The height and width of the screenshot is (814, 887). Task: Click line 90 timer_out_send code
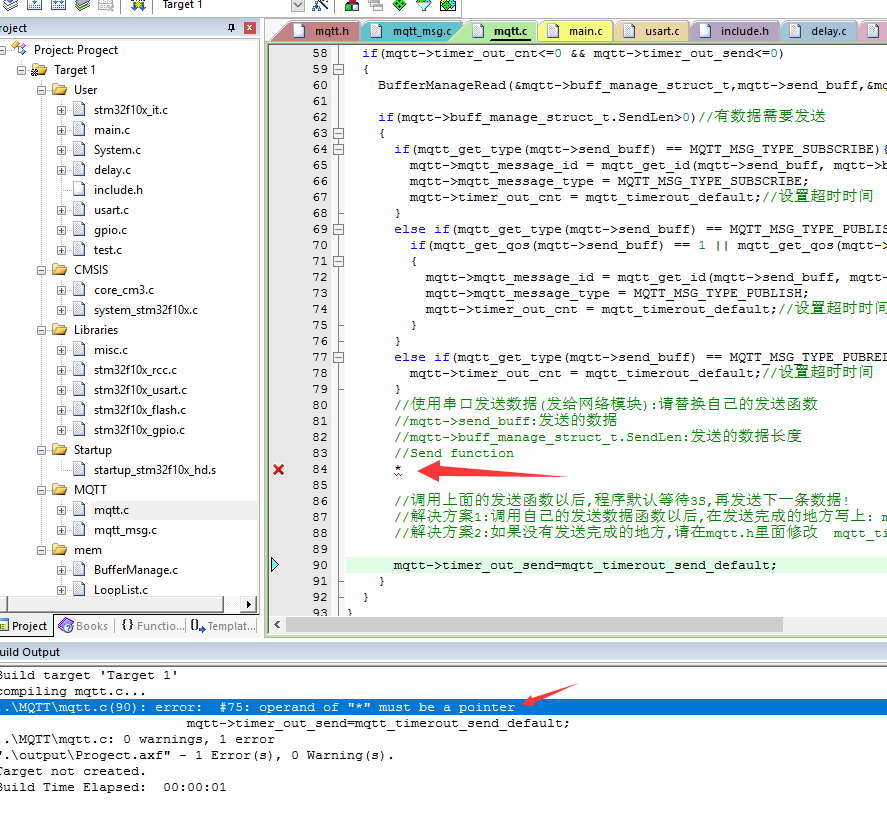click(x=585, y=565)
